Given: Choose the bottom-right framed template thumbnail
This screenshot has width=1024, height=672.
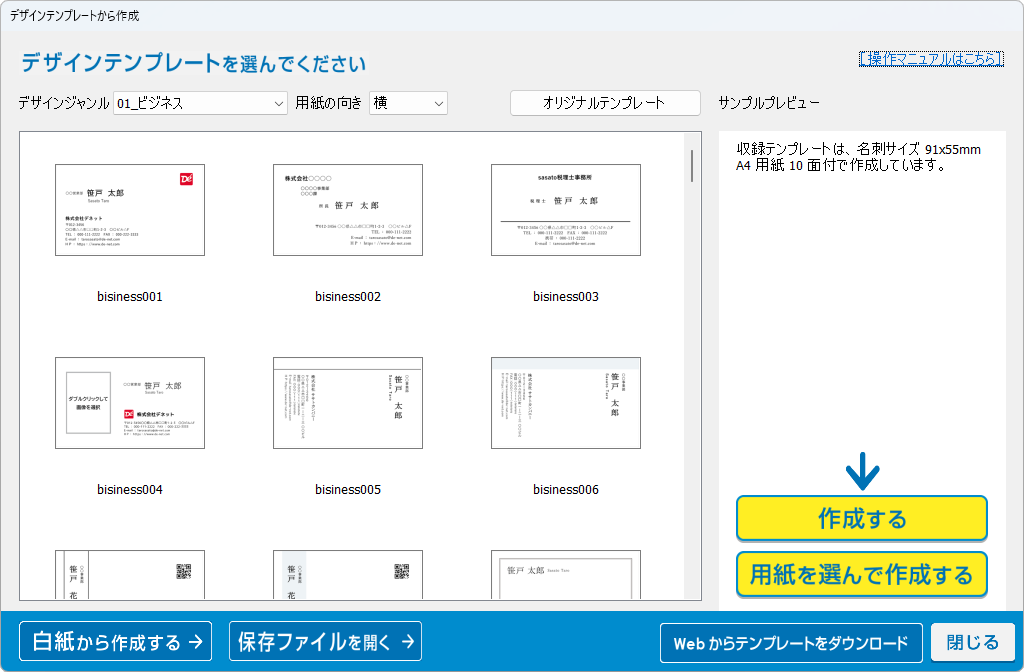Looking at the screenshot, I should pos(566,575).
